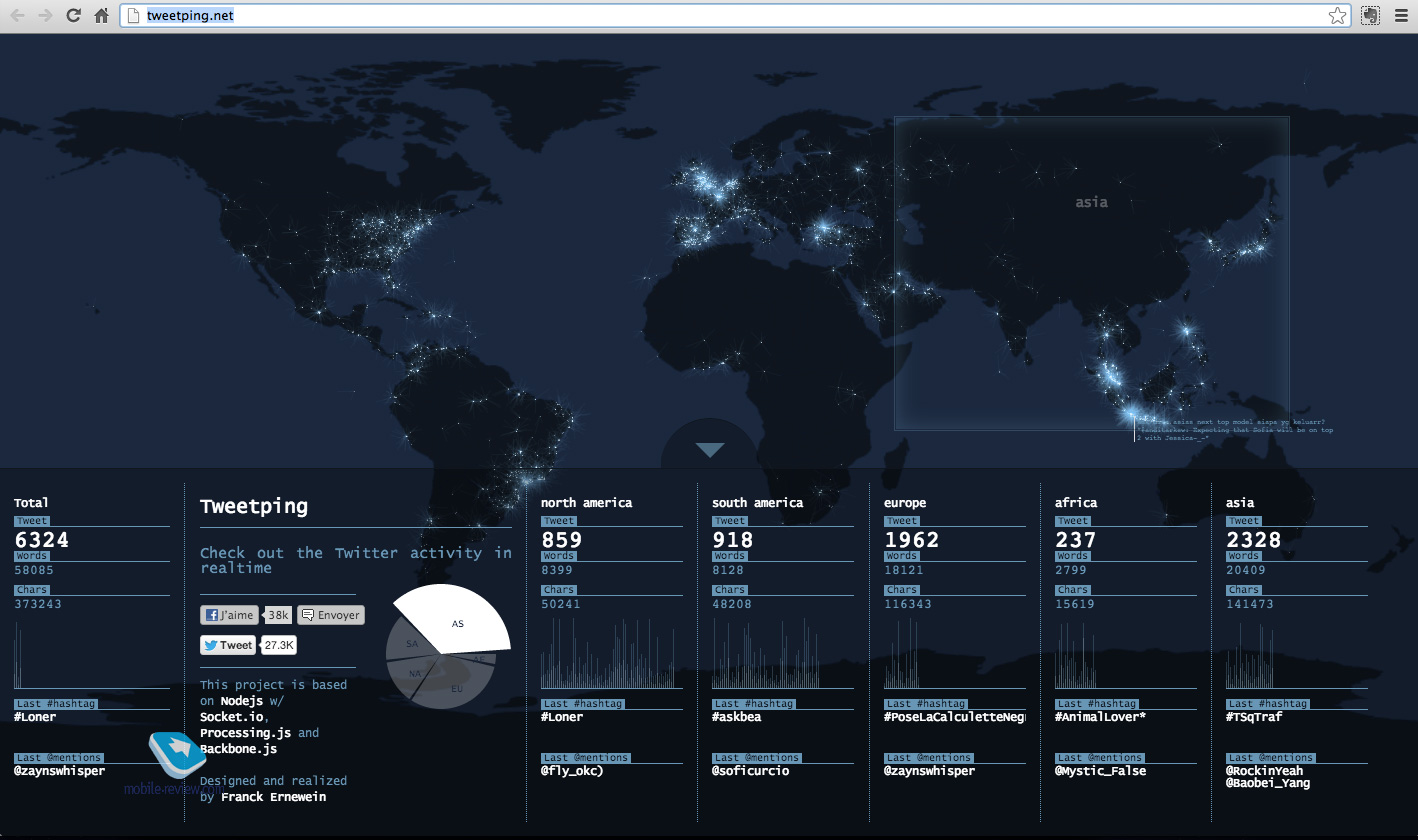Viewport: 1418px width, 840px height.
Task: Click the Facebook Envoyer send button
Action: click(331, 615)
